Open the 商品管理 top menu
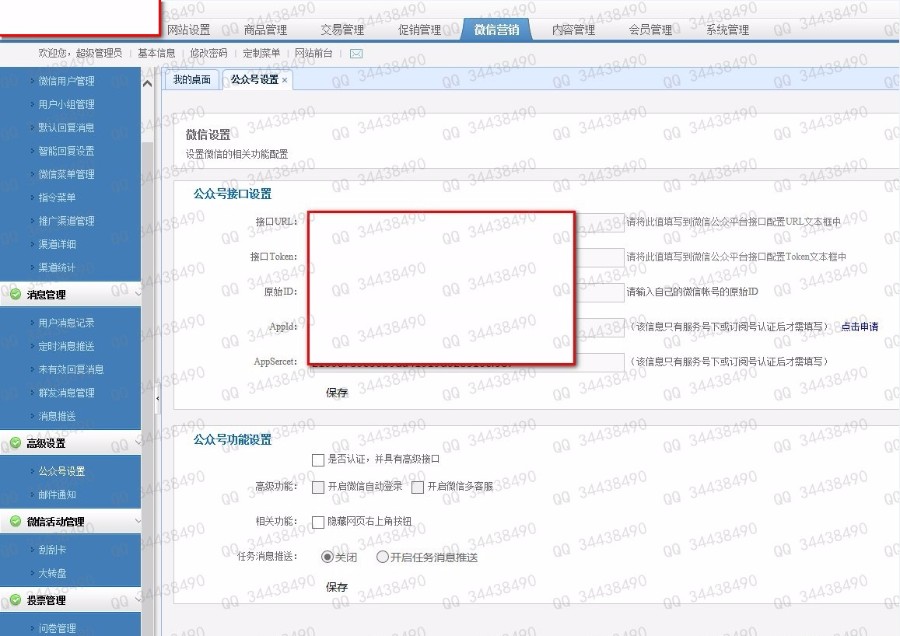Screen dimensions: 900x636 265,29
